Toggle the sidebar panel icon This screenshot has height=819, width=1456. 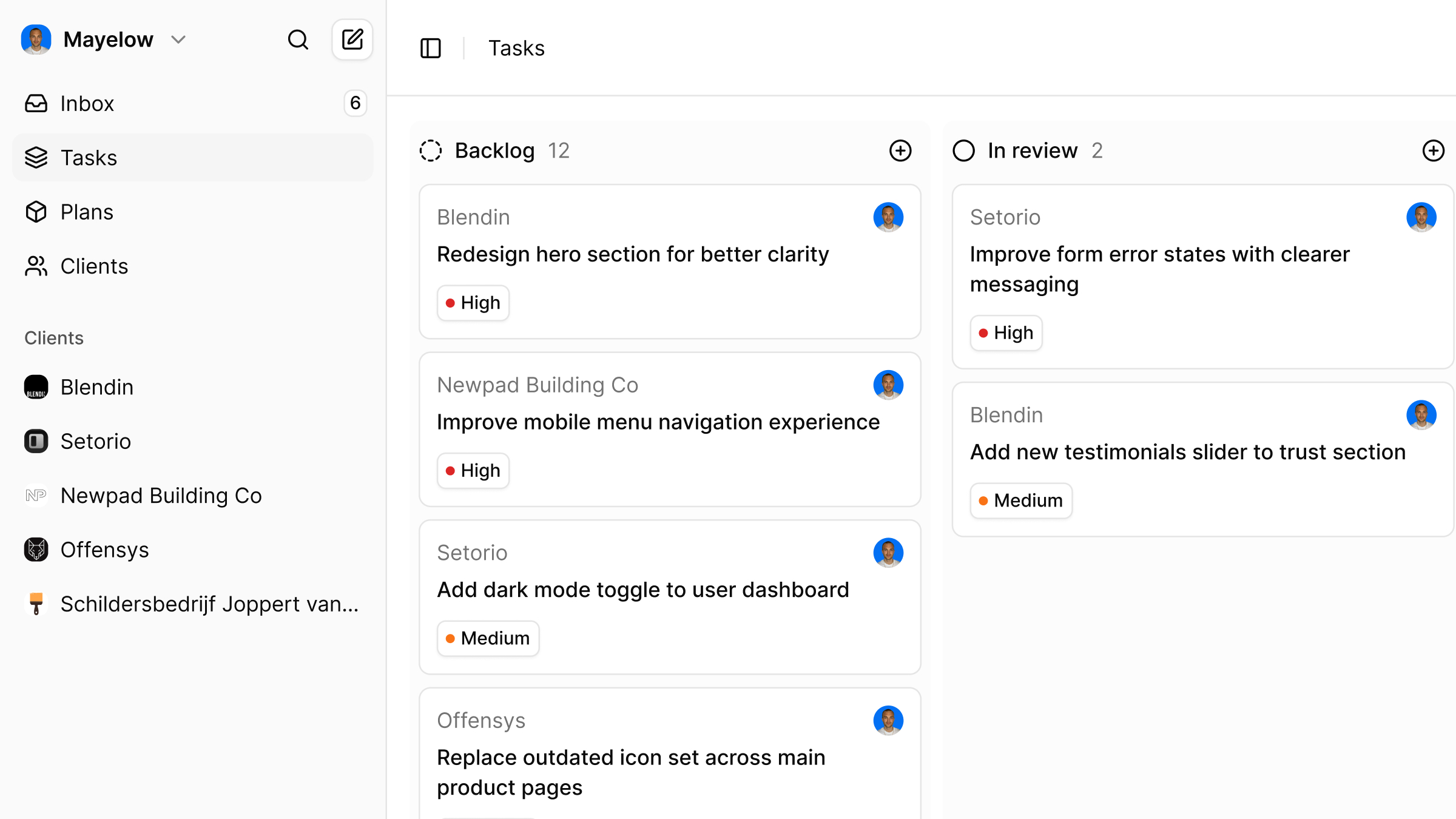431,48
